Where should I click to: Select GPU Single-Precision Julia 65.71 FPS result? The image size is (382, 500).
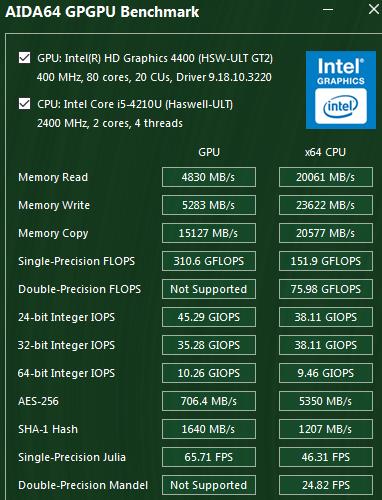(209, 457)
